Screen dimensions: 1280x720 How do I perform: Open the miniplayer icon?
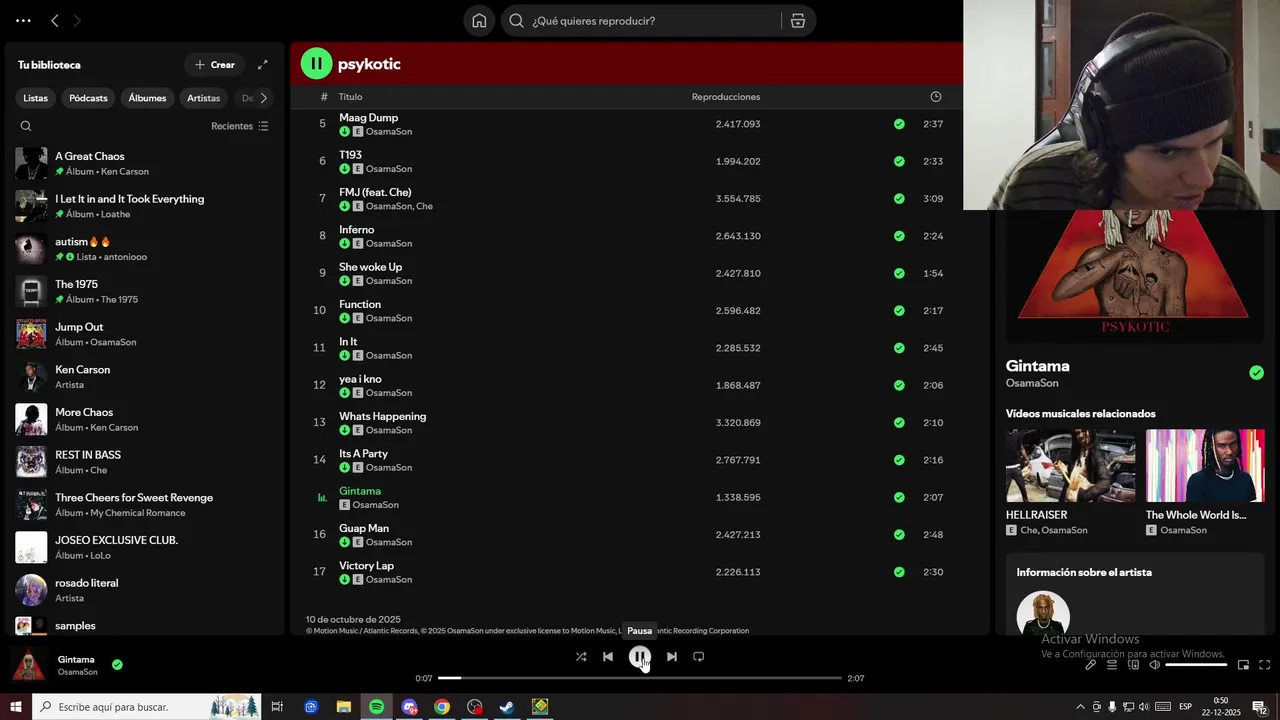[1244, 665]
